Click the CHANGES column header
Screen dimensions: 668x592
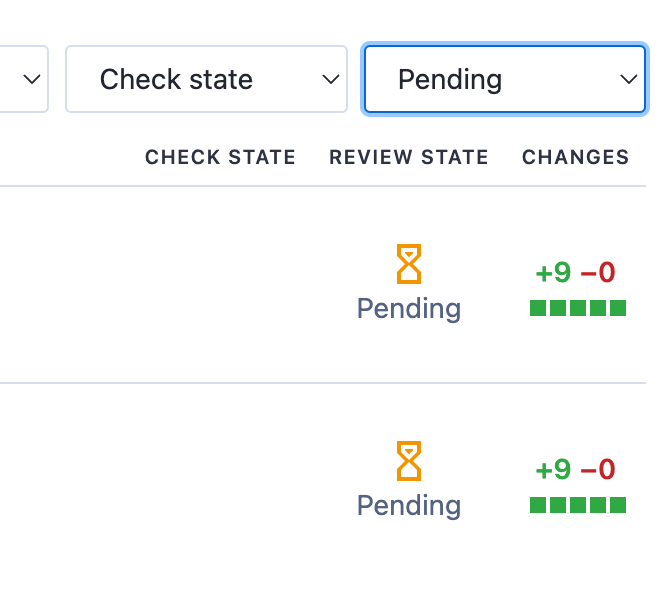[x=576, y=157]
